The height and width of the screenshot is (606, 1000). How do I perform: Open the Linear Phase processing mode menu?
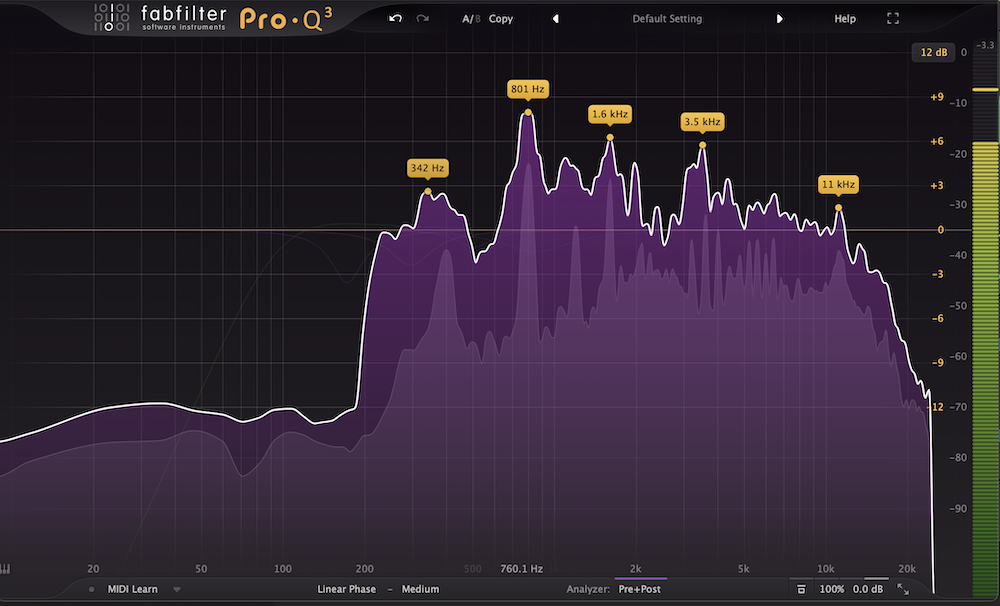pos(346,589)
